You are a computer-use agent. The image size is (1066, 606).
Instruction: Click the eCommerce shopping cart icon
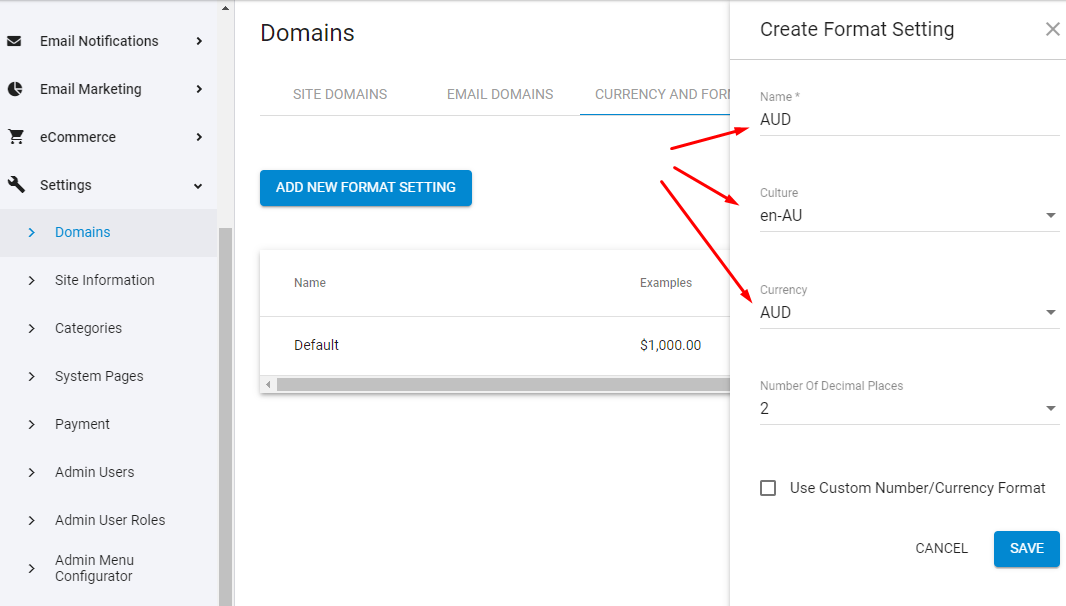[15, 137]
